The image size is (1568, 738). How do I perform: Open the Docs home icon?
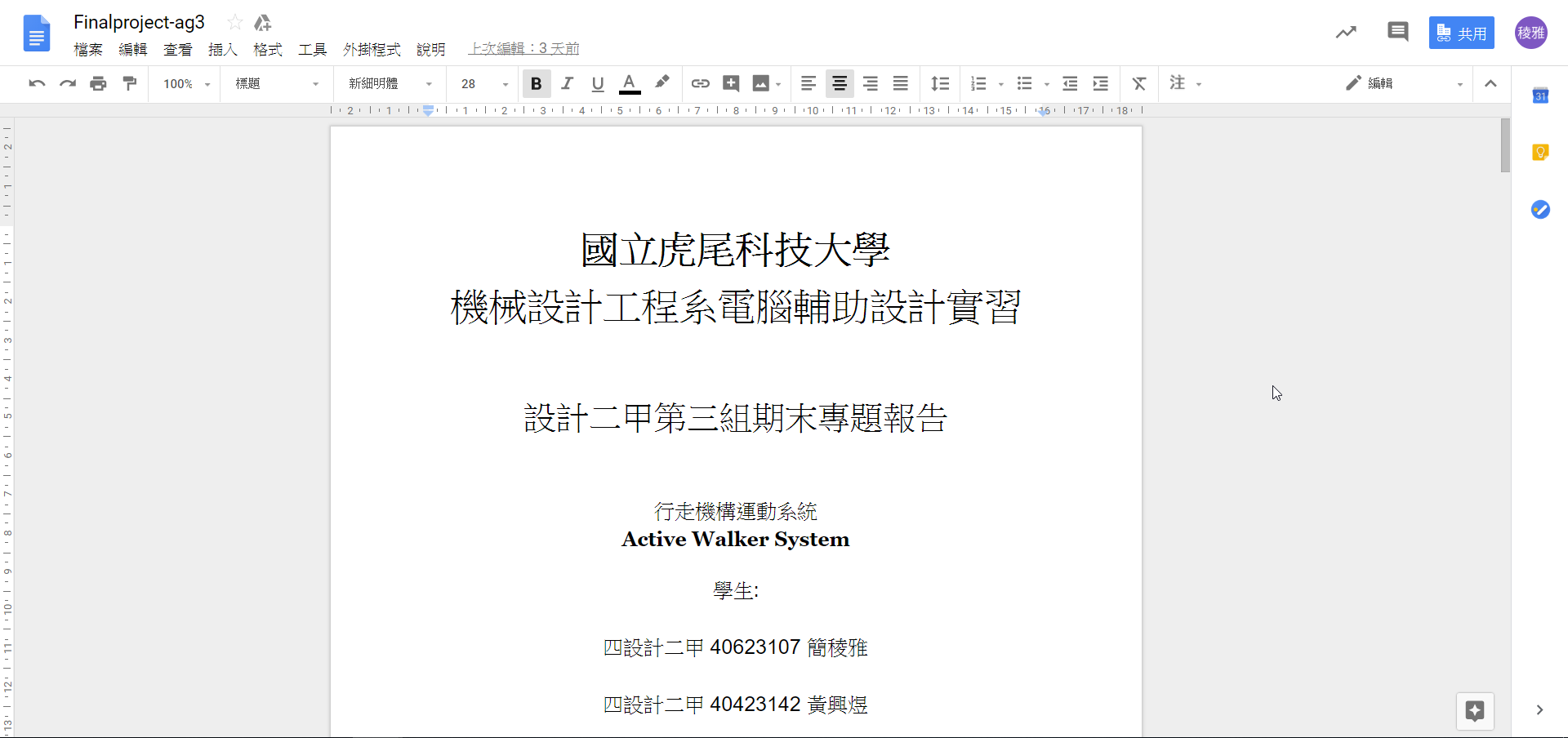click(37, 33)
